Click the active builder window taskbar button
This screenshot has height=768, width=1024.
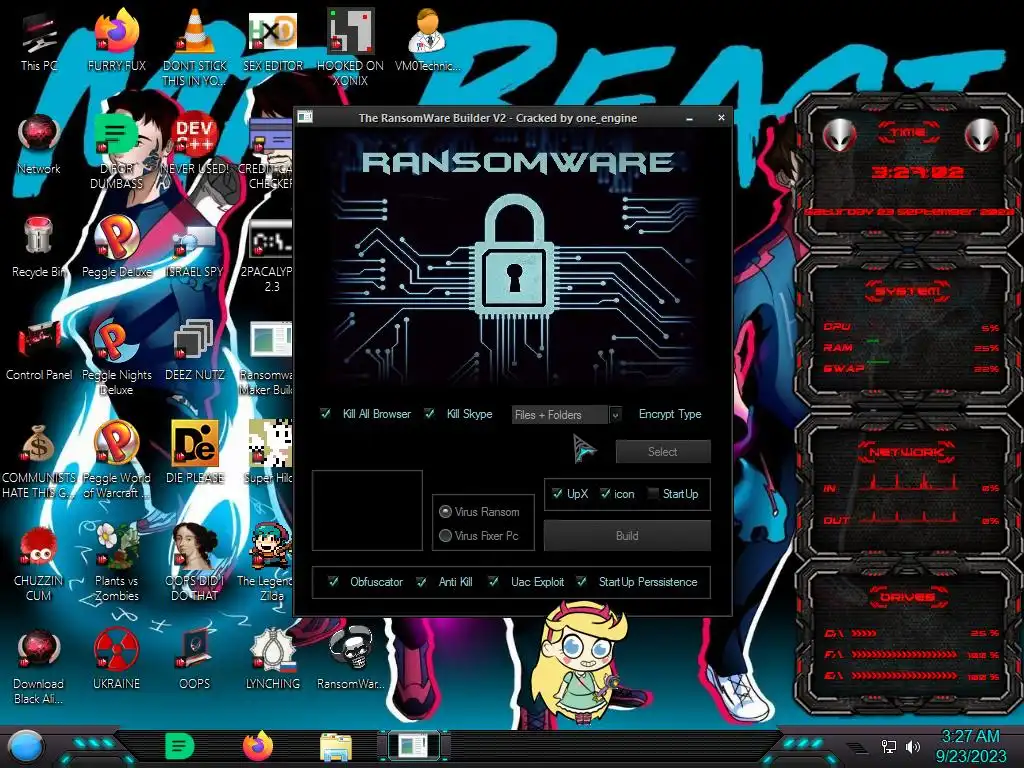pyautogui.click(x=415, y=746)
